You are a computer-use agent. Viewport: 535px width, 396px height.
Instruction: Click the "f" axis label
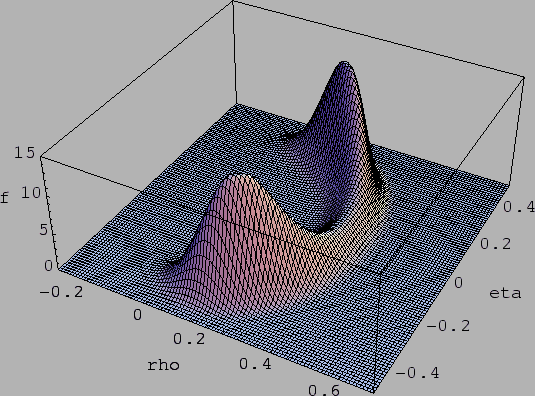(4, 198)
